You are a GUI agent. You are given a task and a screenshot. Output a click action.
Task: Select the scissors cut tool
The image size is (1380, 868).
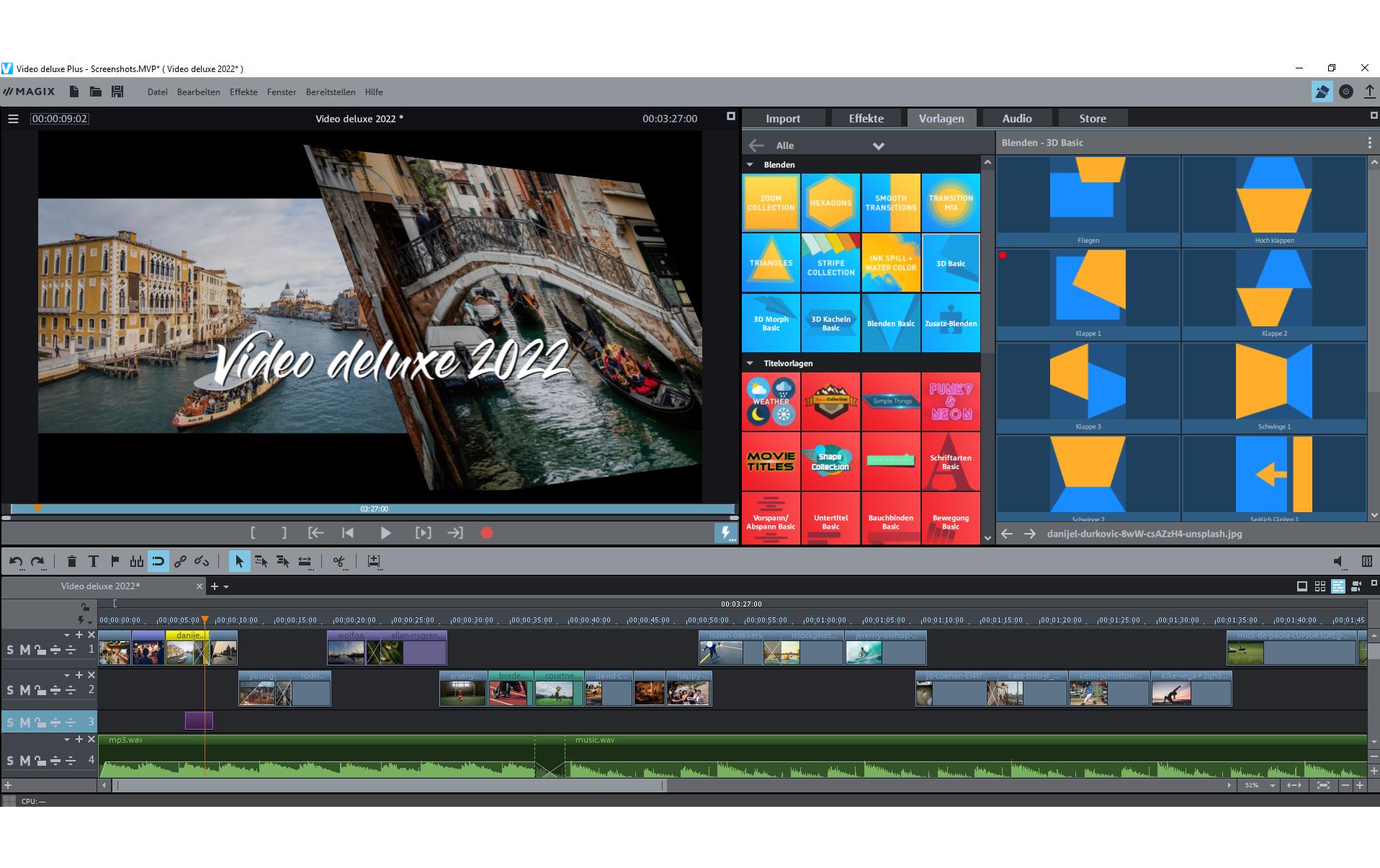click(339, 561)
